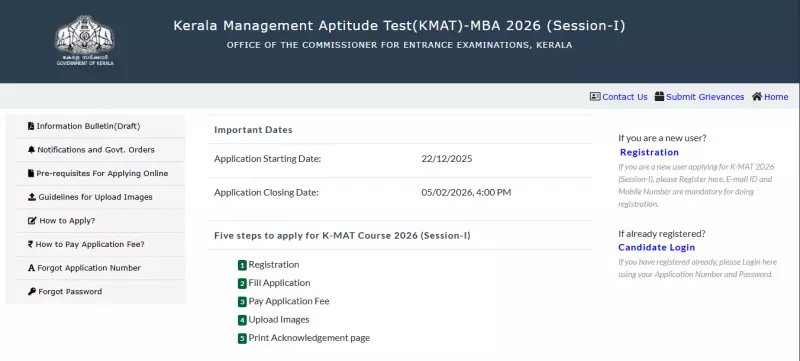Click the 'If already registered?' text
Image resolution: width=800 pixels, height=361 pixels.
click(662, 234)
